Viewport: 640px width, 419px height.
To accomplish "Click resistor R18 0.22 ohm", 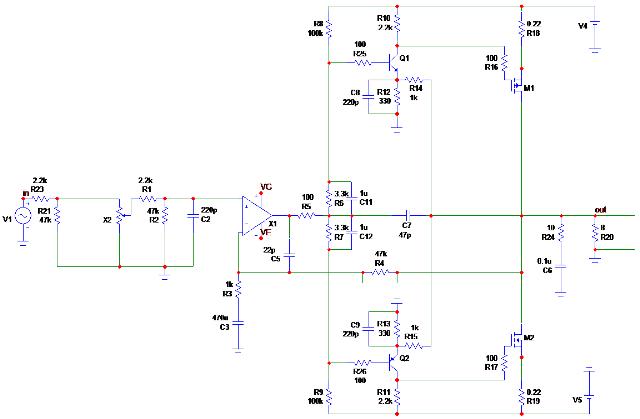I will [x=521, y=29].
